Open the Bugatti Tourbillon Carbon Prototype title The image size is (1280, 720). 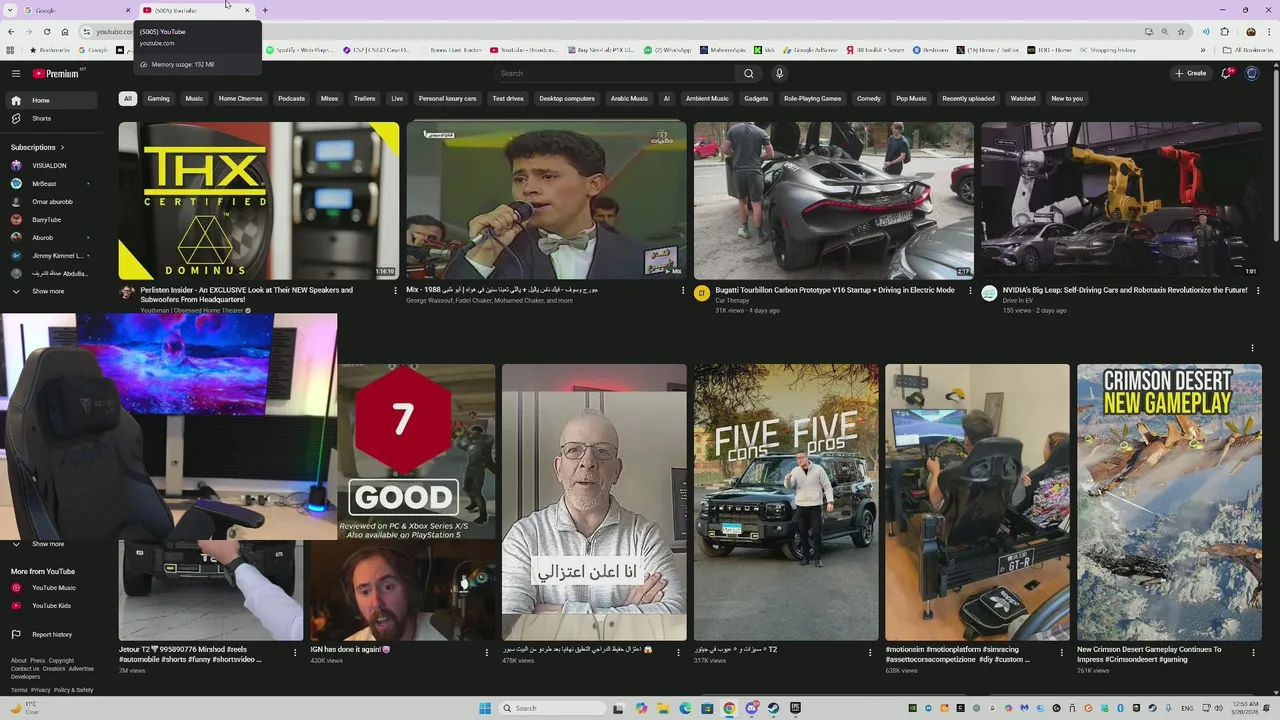point(833,290)
